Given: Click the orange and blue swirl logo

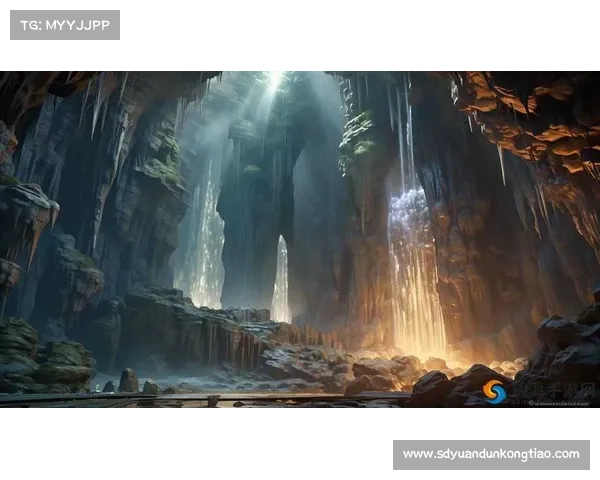Looking at the screenshot, I should [x=495, y=390].
